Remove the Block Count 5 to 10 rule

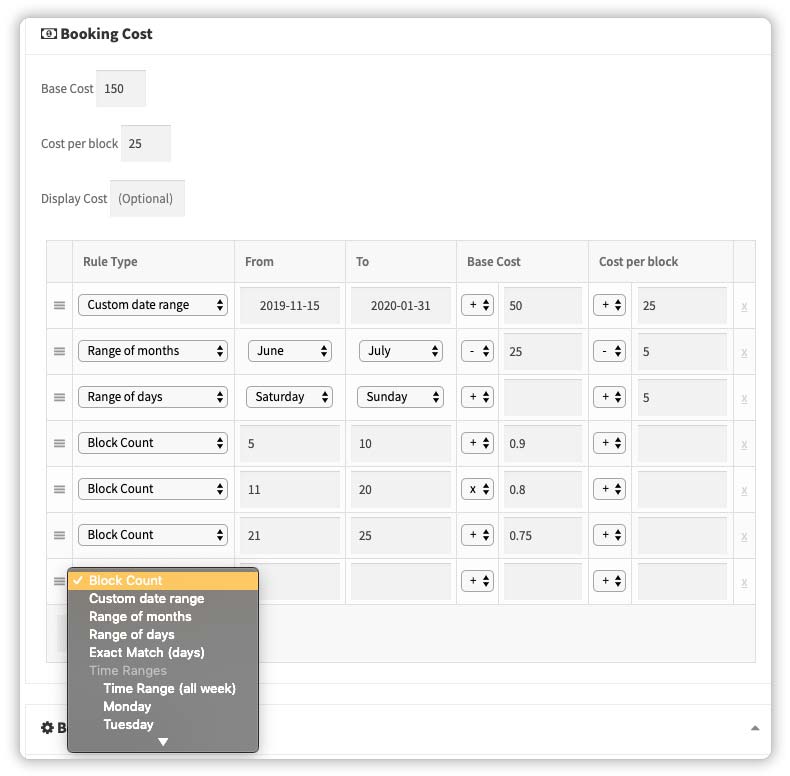(744, 444)
